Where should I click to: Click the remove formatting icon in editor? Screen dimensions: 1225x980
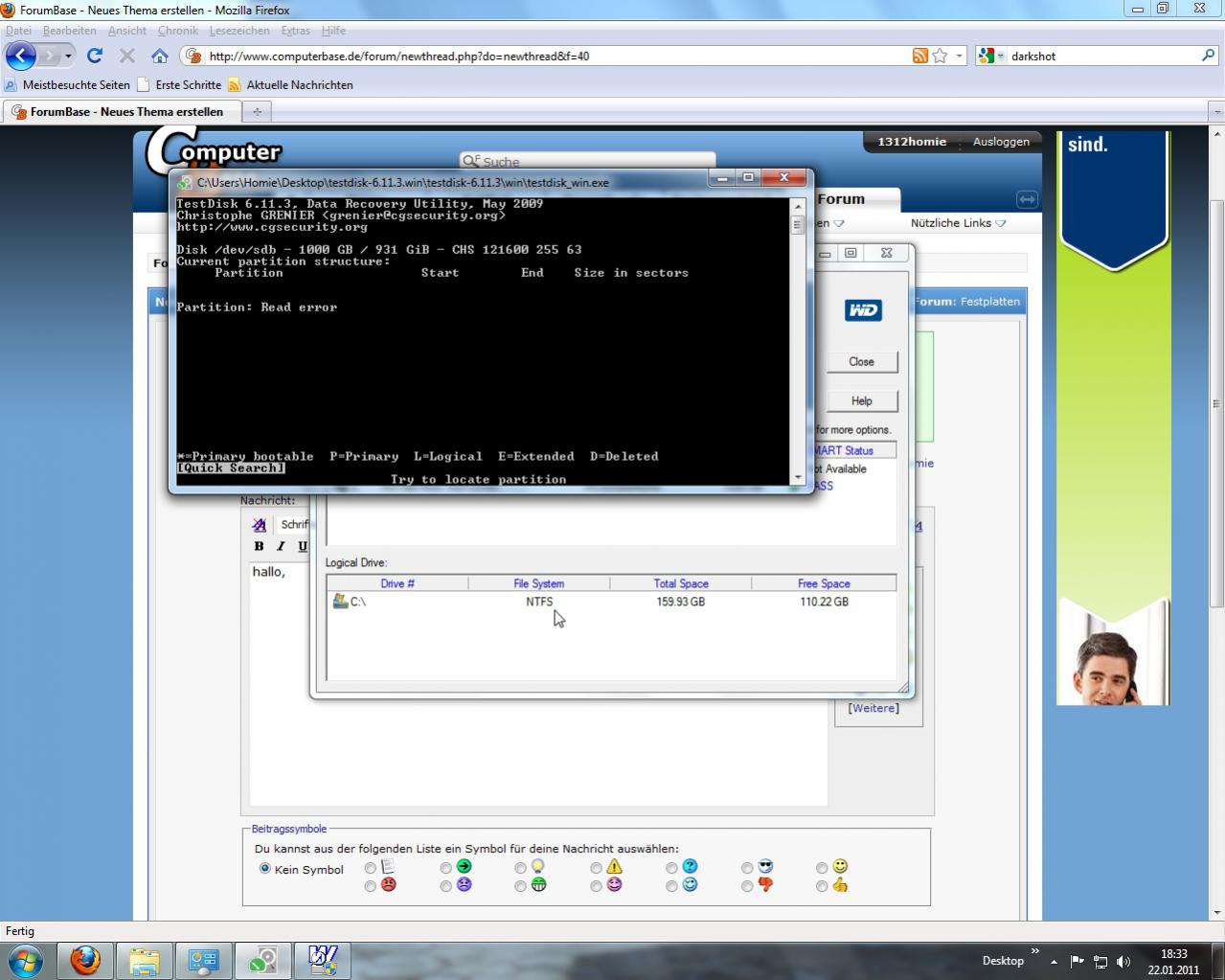(x=259, y=525)
